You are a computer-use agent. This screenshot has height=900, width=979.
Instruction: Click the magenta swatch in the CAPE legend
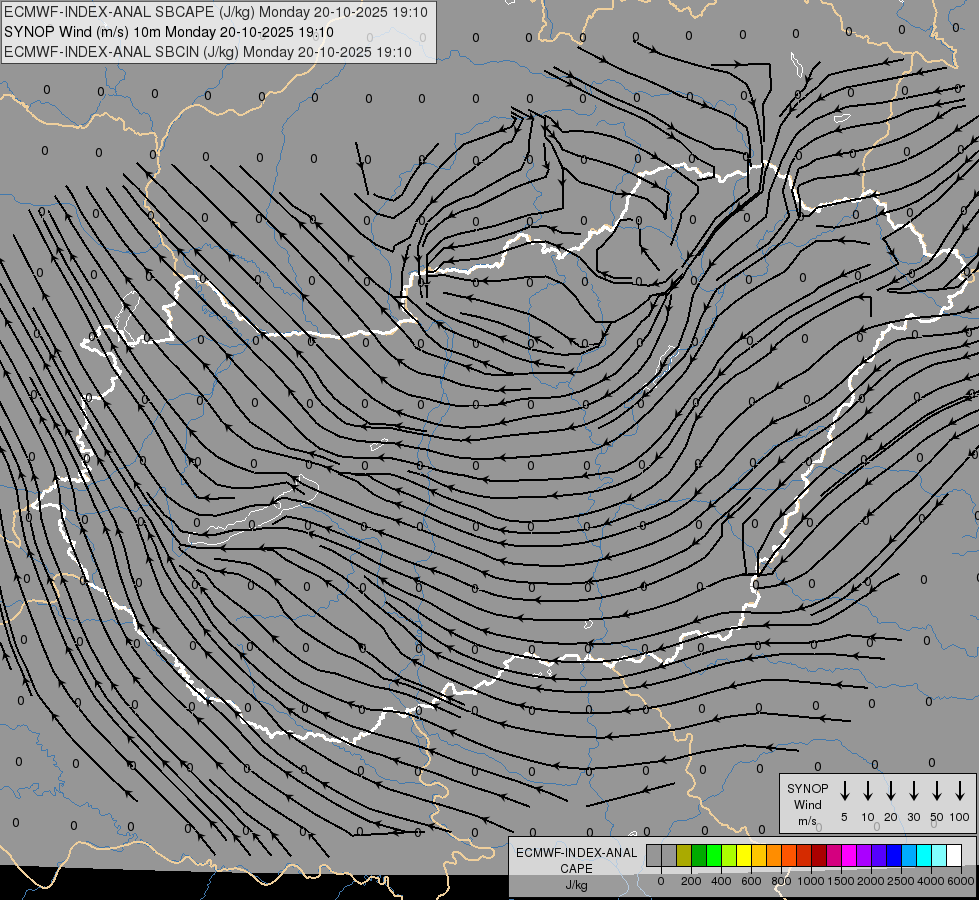coord(849,855)
